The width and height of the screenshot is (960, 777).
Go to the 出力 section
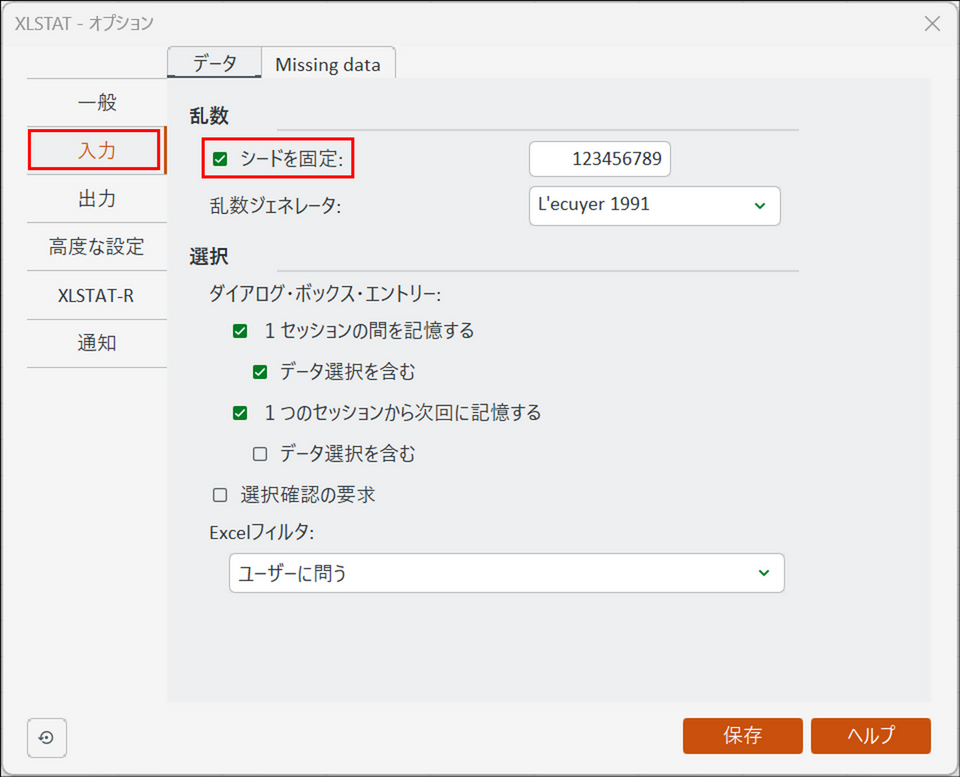click(97, 199)
